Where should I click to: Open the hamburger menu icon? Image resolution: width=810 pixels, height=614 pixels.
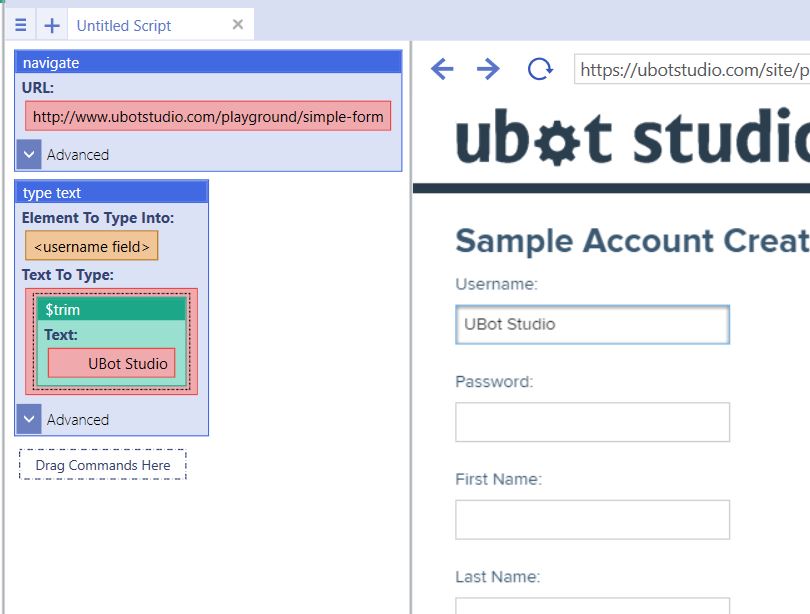tap(21, 25)
